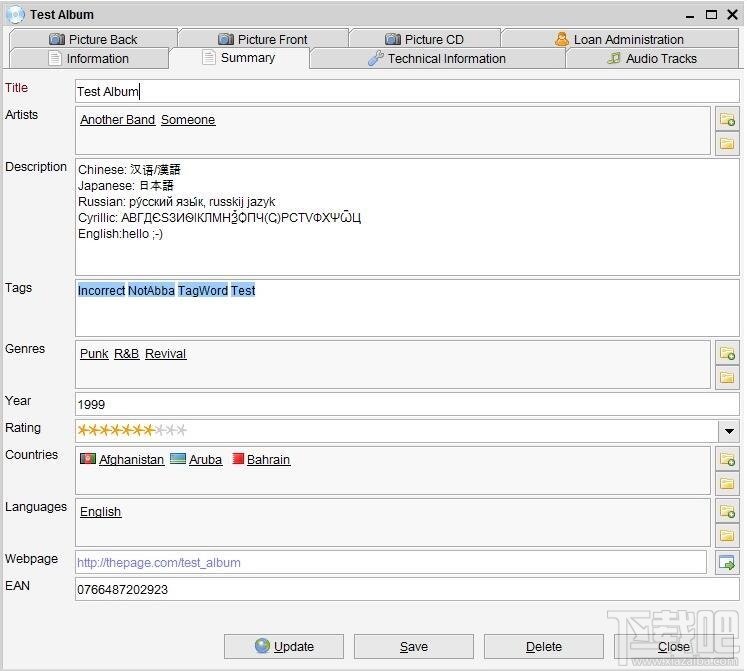Click the Save button
747x671 pixels.
coord(414,646)
